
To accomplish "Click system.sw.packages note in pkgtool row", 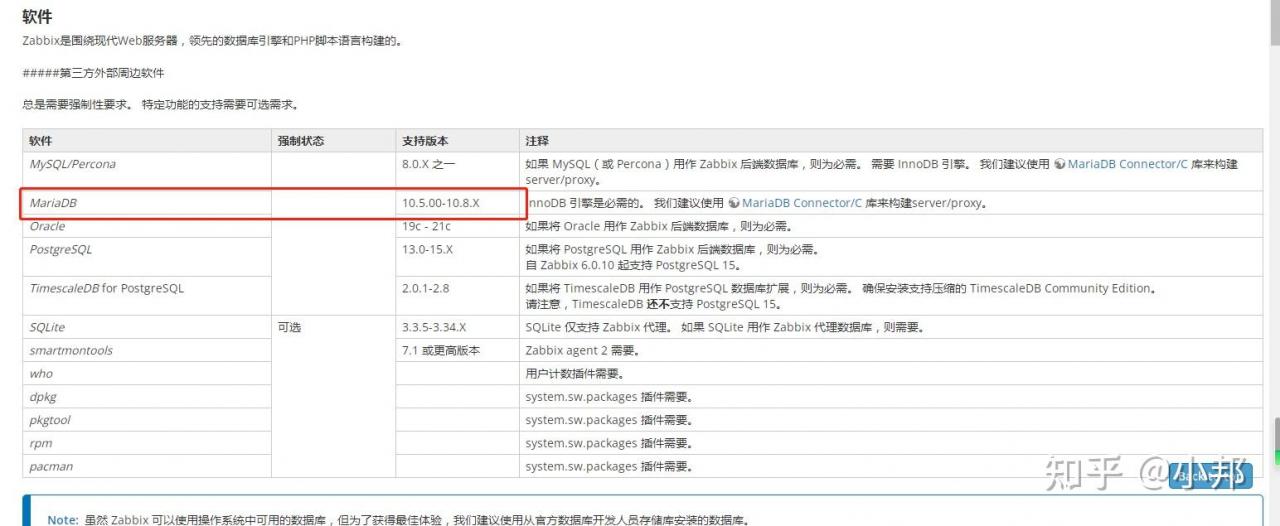I will pyautogui.click(x=608, y=420).
